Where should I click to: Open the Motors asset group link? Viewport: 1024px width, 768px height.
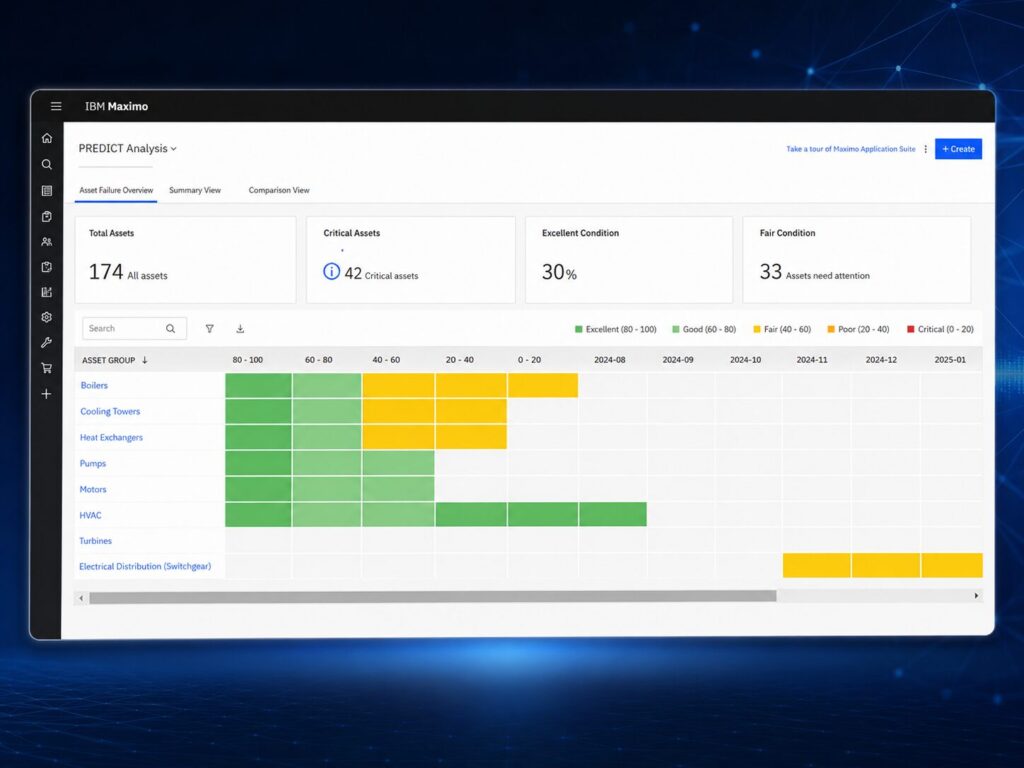[x=93, y=489]
